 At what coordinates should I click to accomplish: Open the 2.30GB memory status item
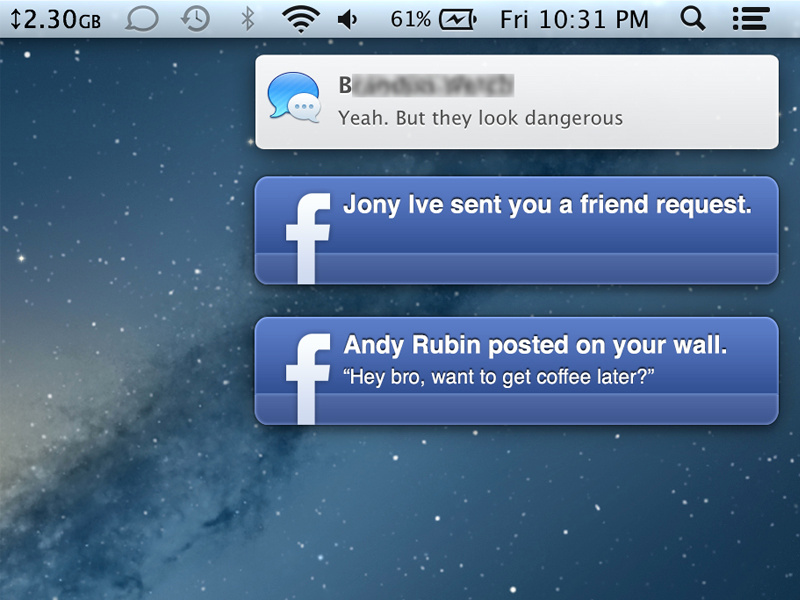click(56, 19)
